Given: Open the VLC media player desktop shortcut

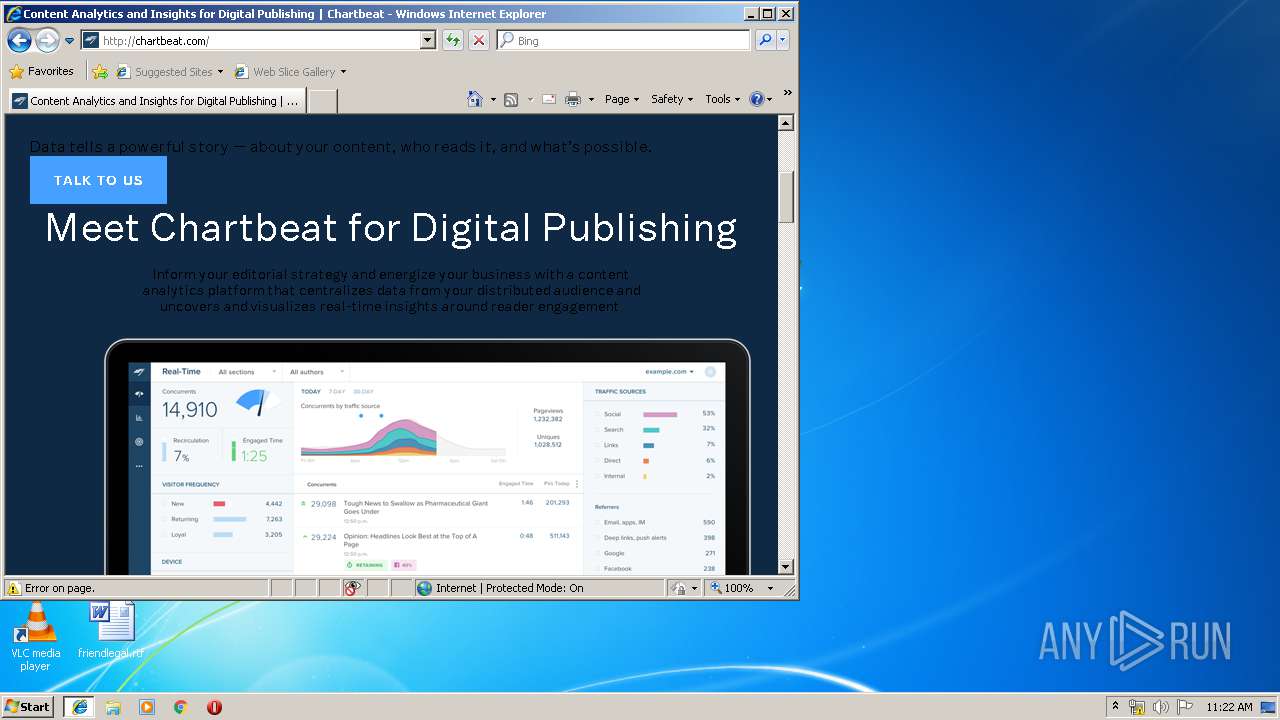Looking at the screenshot, I should (35, 637).
